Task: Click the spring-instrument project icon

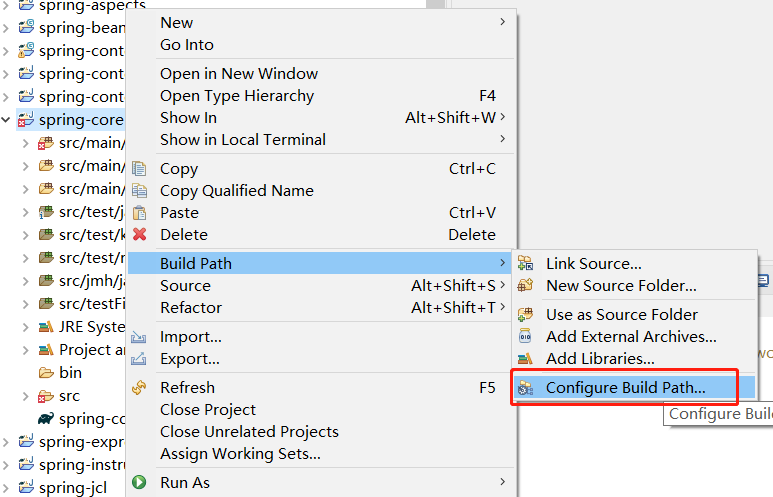Action: coord(26,464)
